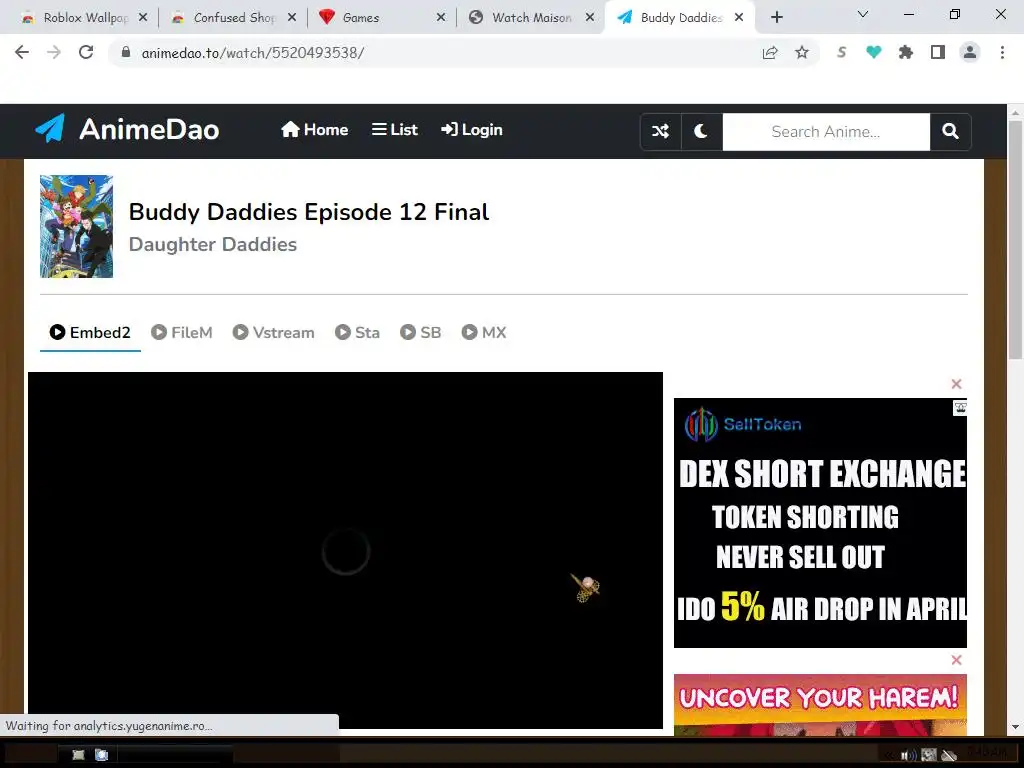Click the teal heart extension icon

(873, 52)
